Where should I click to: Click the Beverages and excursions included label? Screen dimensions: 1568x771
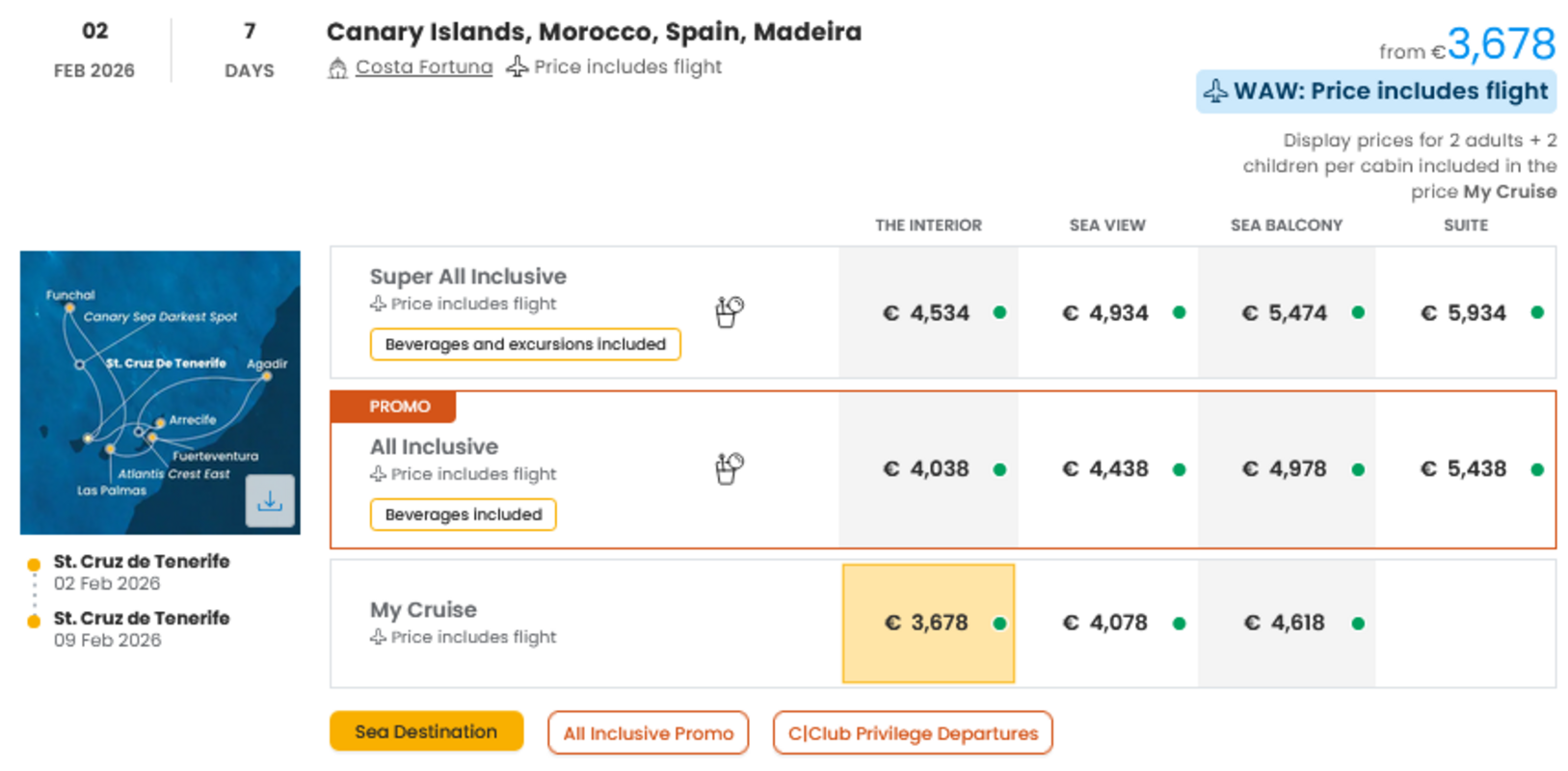click(x=525, y=344)
